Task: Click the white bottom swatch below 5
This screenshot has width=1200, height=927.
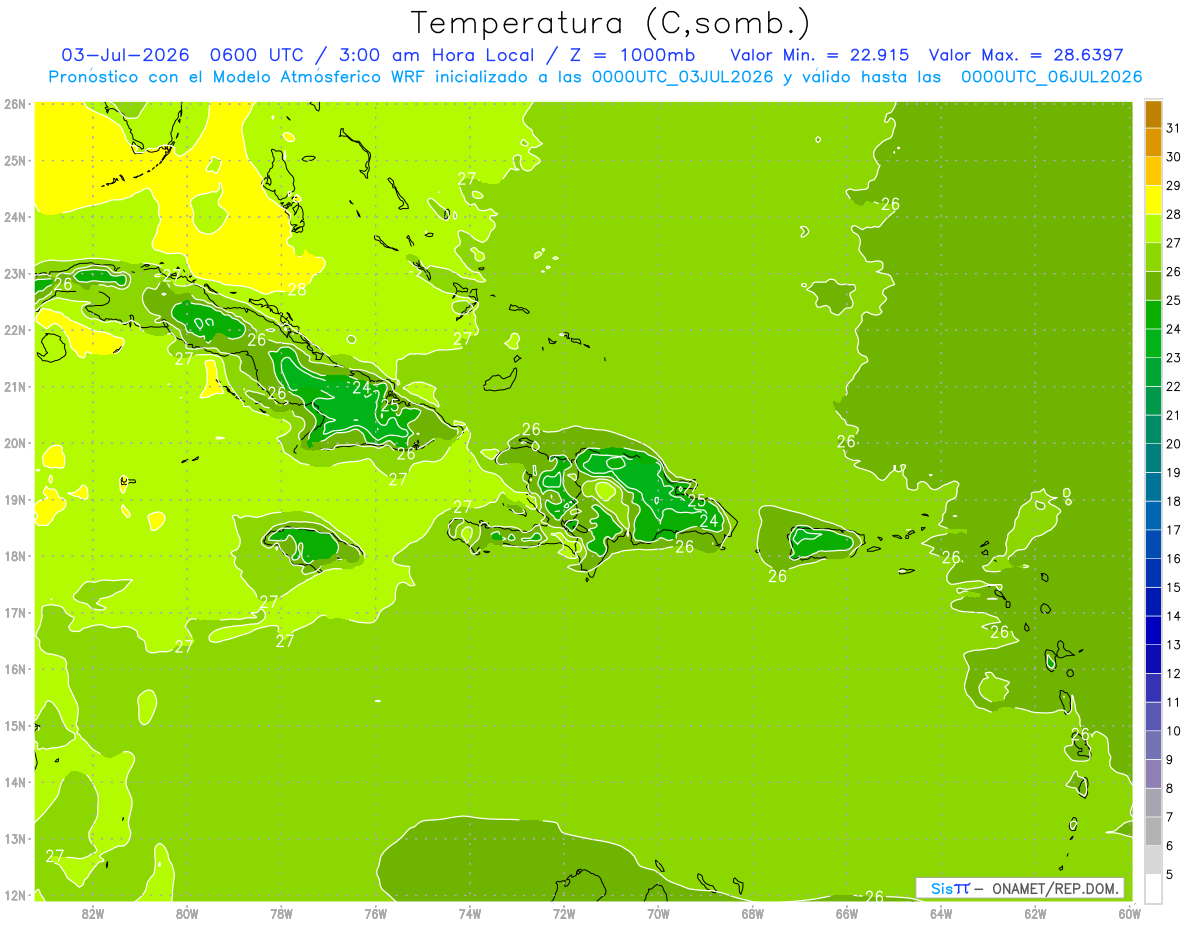Action: pyautogui.click(x=1153, y=888)
